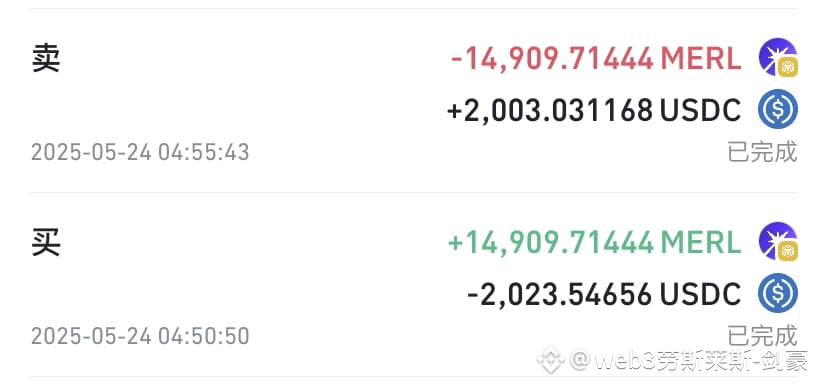Tap 已完成 status of the sell order

762,152
